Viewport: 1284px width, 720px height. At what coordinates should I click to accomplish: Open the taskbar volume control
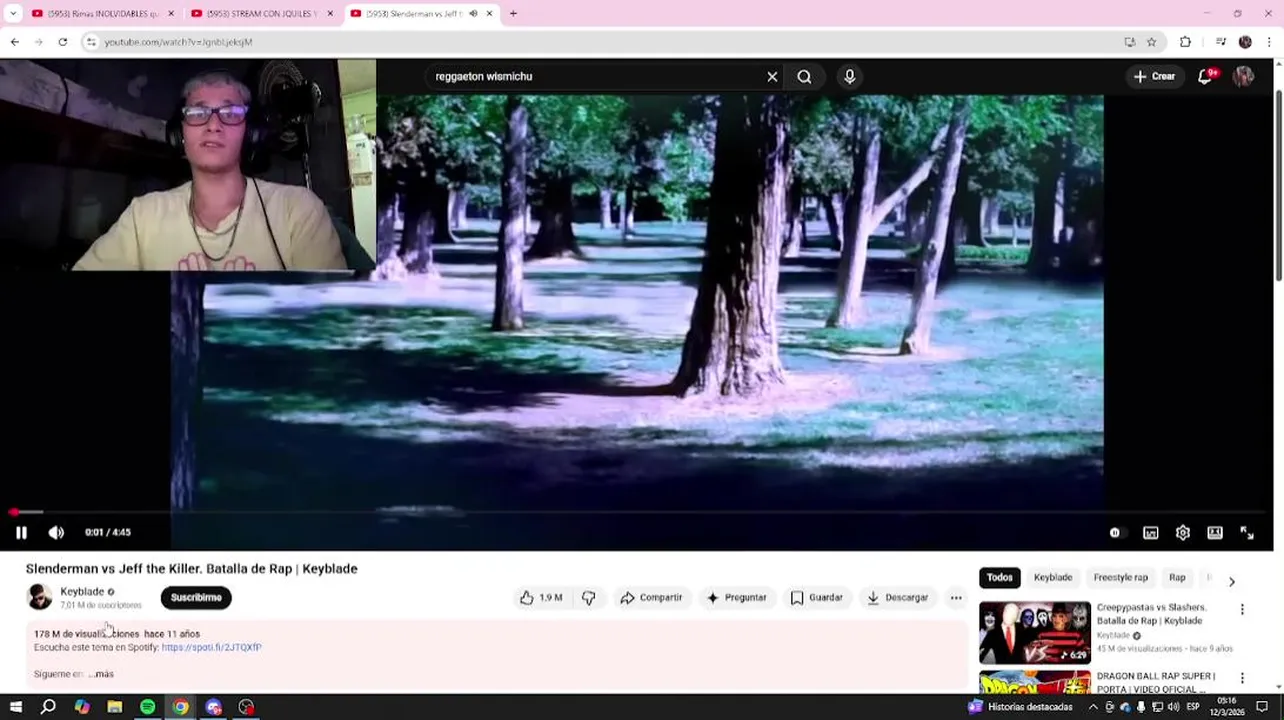point(1173,707)
